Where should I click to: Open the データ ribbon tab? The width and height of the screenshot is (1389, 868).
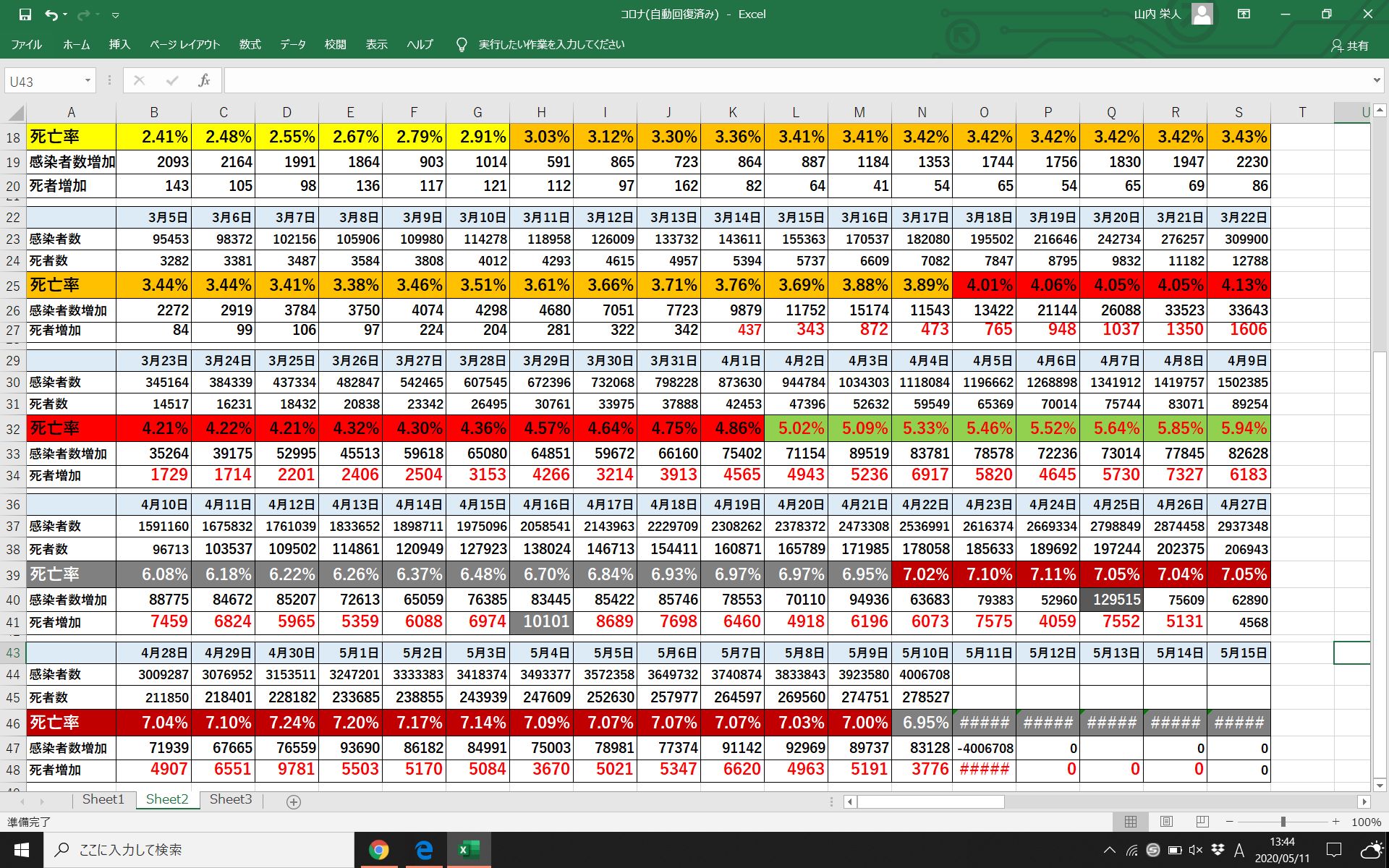292,45
